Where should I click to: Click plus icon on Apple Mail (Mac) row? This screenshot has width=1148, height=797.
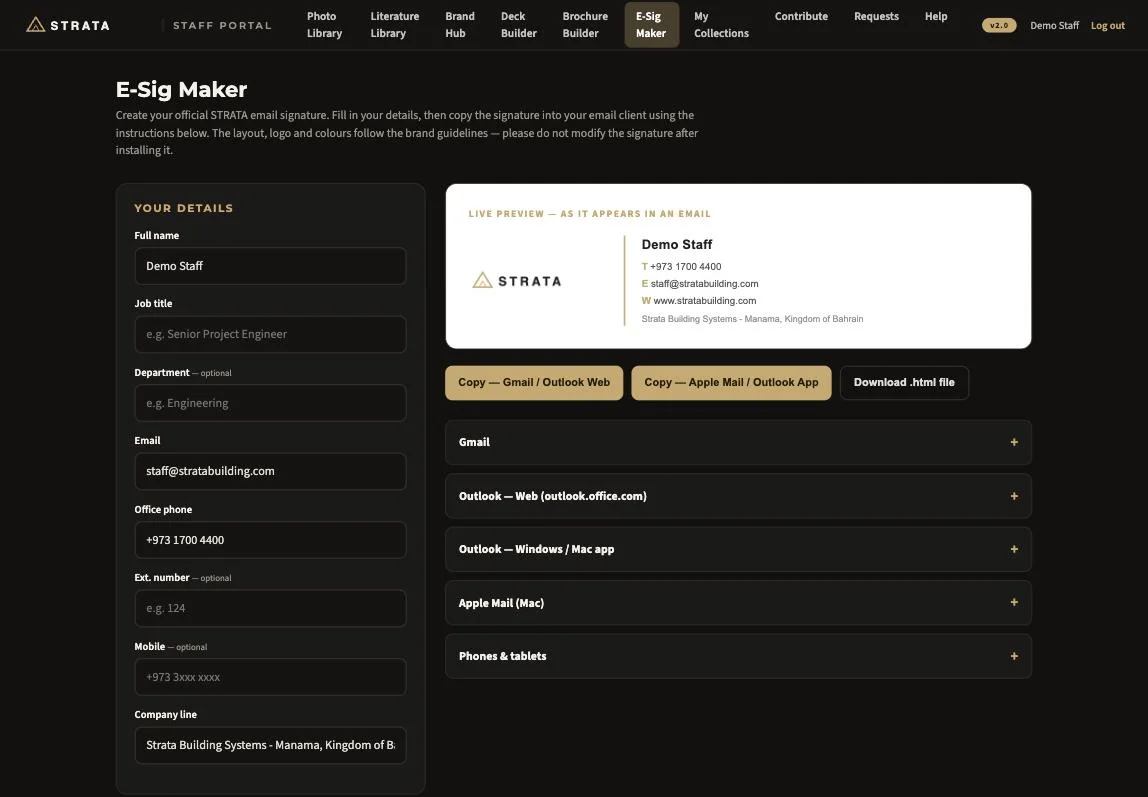[x=1014, y=602]
